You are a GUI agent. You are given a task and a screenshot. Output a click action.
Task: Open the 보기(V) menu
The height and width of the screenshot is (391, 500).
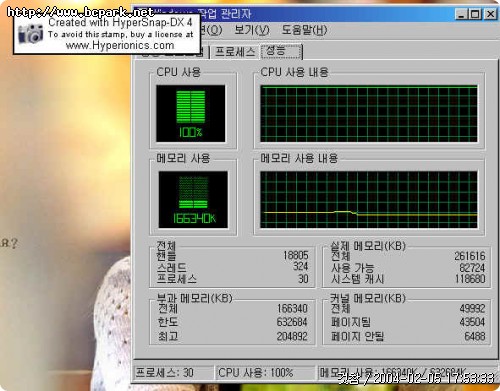[x=252, y=30]
